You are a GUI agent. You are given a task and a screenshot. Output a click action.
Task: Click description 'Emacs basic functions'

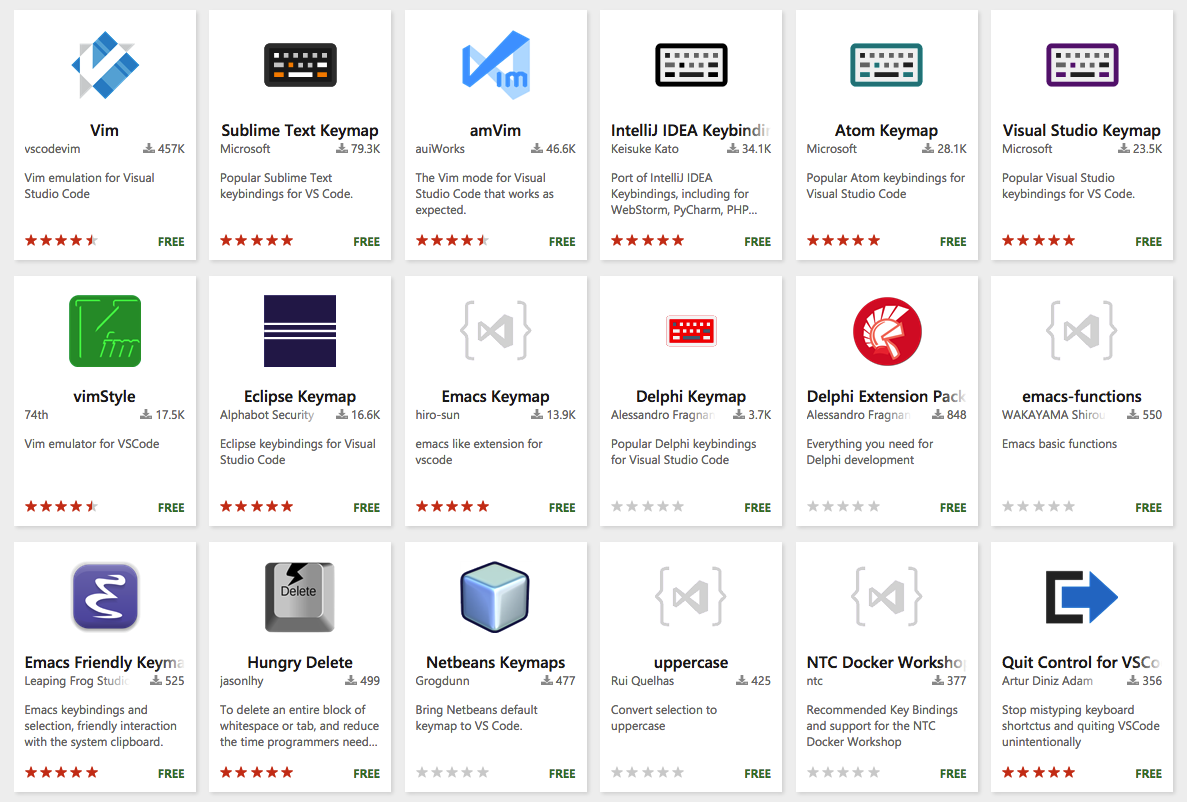tap(1059, 444)
